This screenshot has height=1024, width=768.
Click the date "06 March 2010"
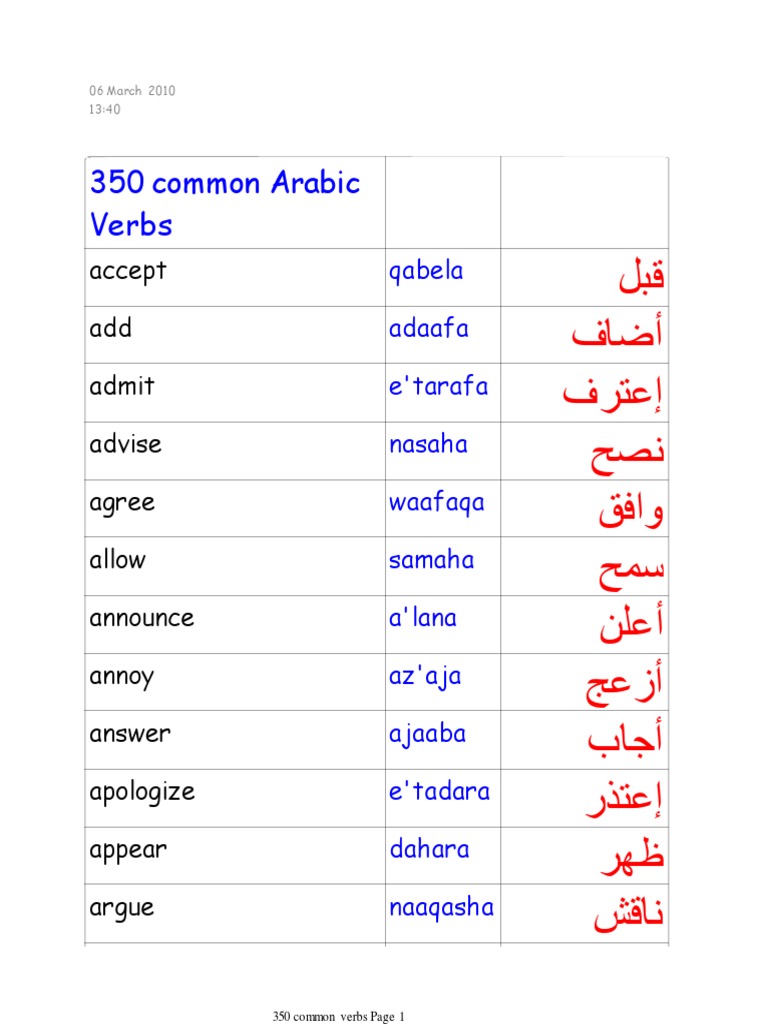pyautogui.click(x=132, y=91)
